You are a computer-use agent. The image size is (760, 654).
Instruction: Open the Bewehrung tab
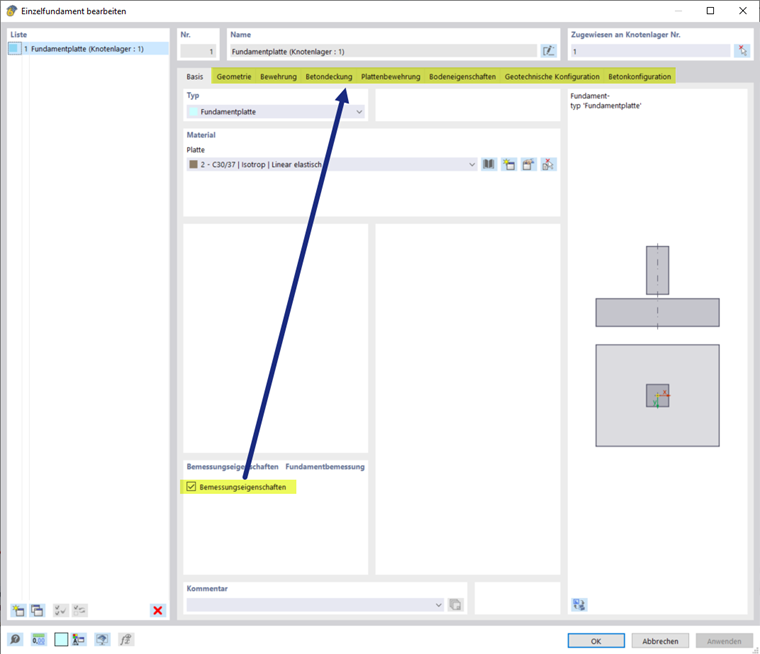278,77
